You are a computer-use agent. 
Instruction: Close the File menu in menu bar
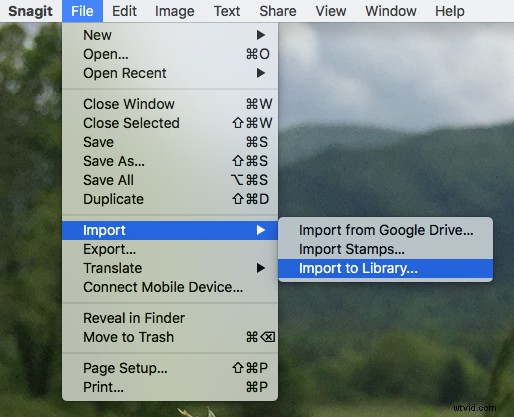click(82, 11)
